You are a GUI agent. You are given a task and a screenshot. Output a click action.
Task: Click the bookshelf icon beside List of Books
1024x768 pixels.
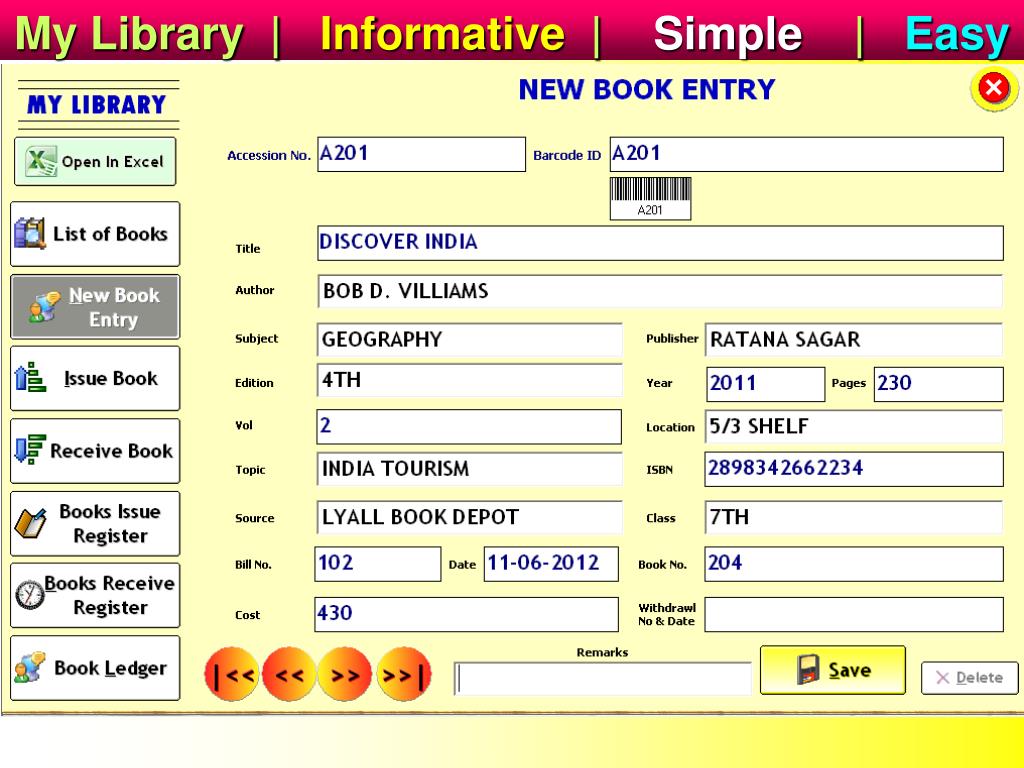pyautogui.click(x=30, y=233)
